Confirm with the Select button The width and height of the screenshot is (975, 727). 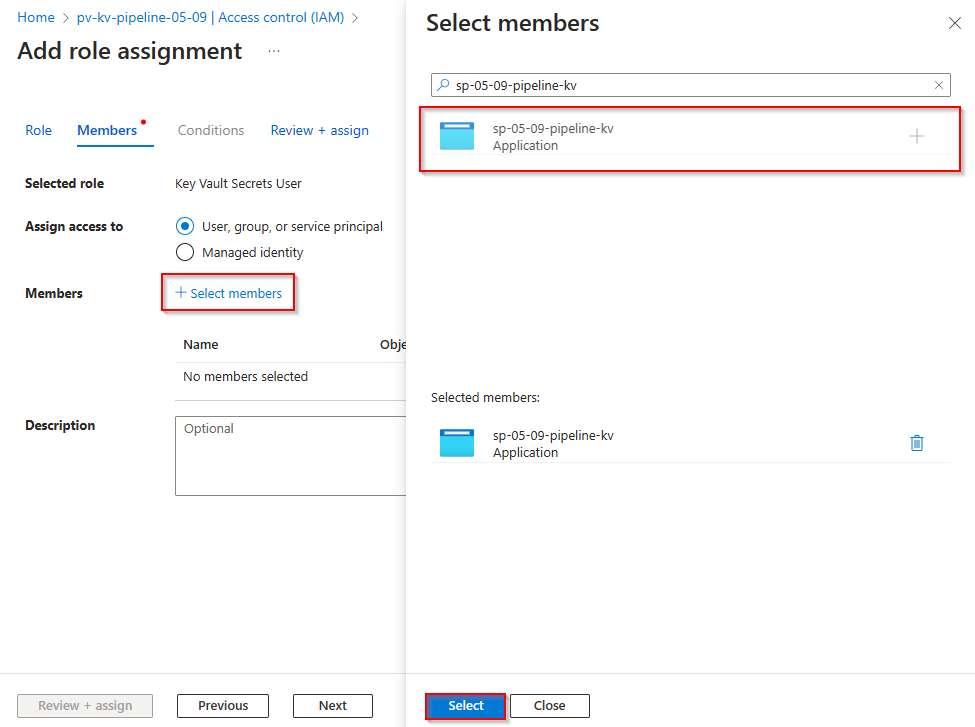coord(465,705)
